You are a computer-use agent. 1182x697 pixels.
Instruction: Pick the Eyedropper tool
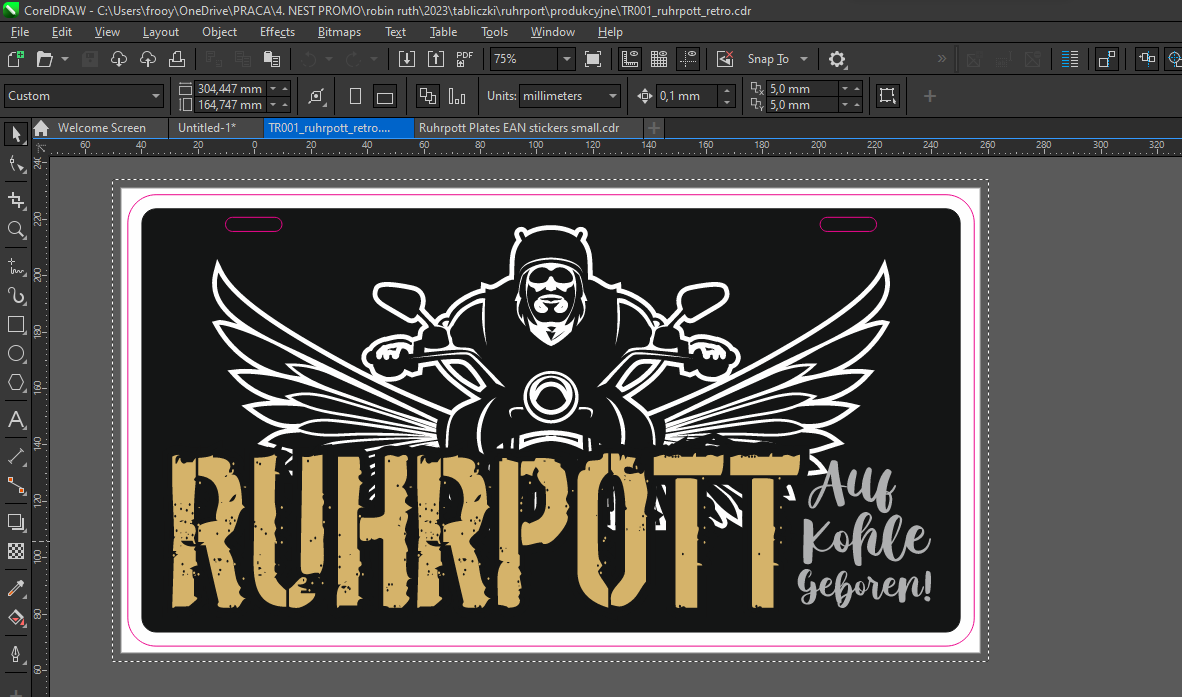(16, 587)
